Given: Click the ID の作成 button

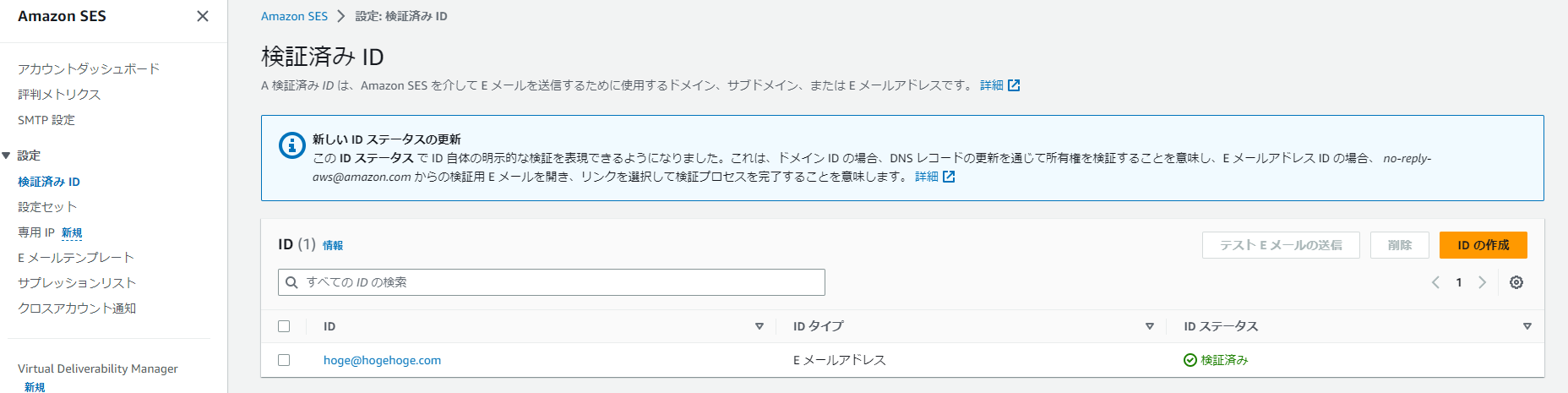Looking at the screenshot, I should point(1483,245).
